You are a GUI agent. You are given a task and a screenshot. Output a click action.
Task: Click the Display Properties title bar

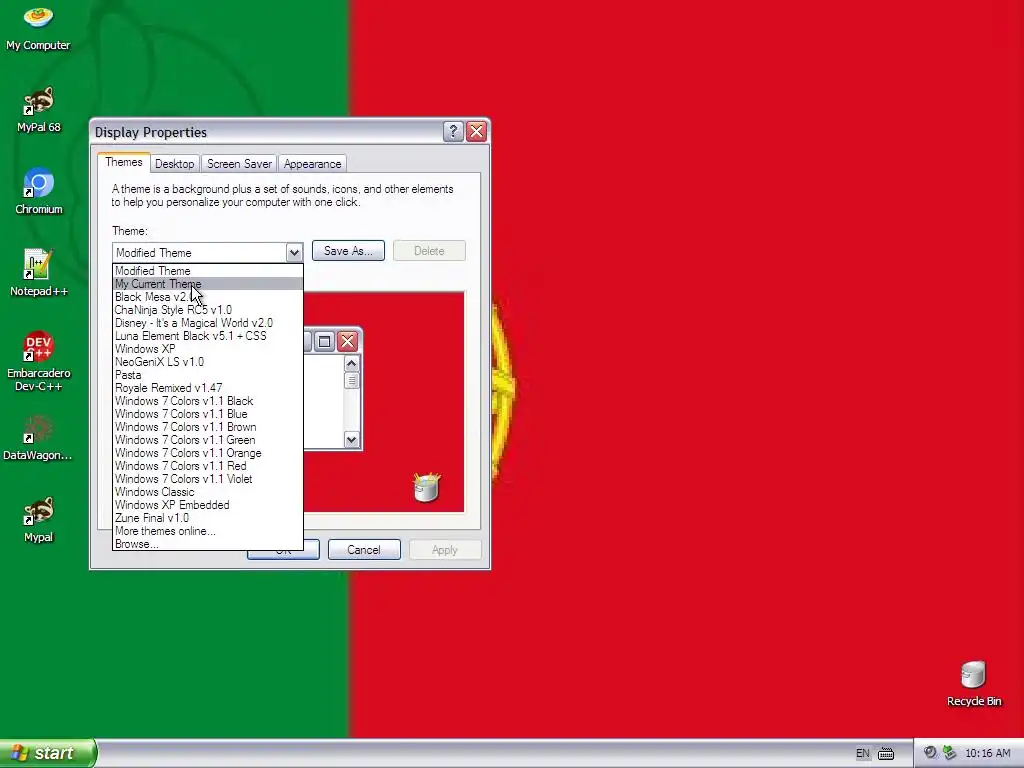[x=268, y=132]
